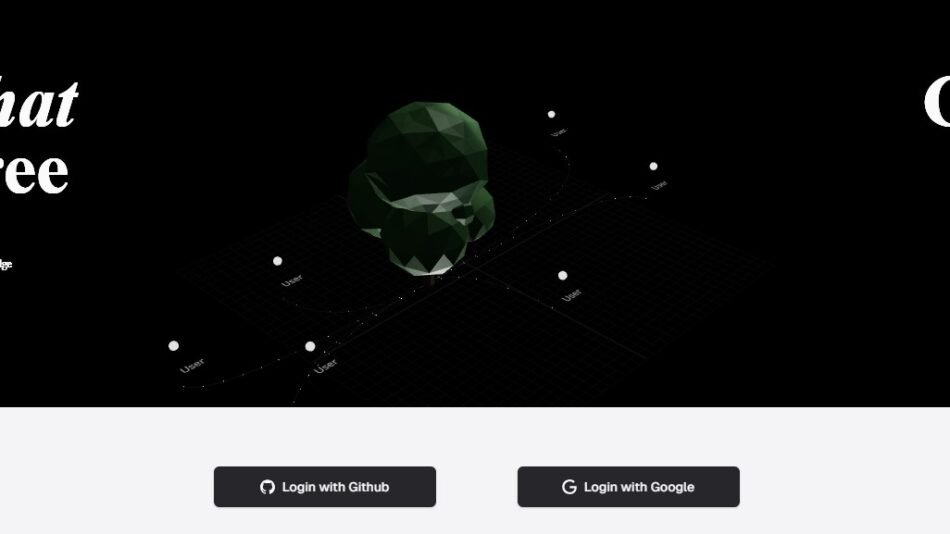This screenshot has width=950, height=534.
Task: Click the Login with Github button
Action: (325, 487)
